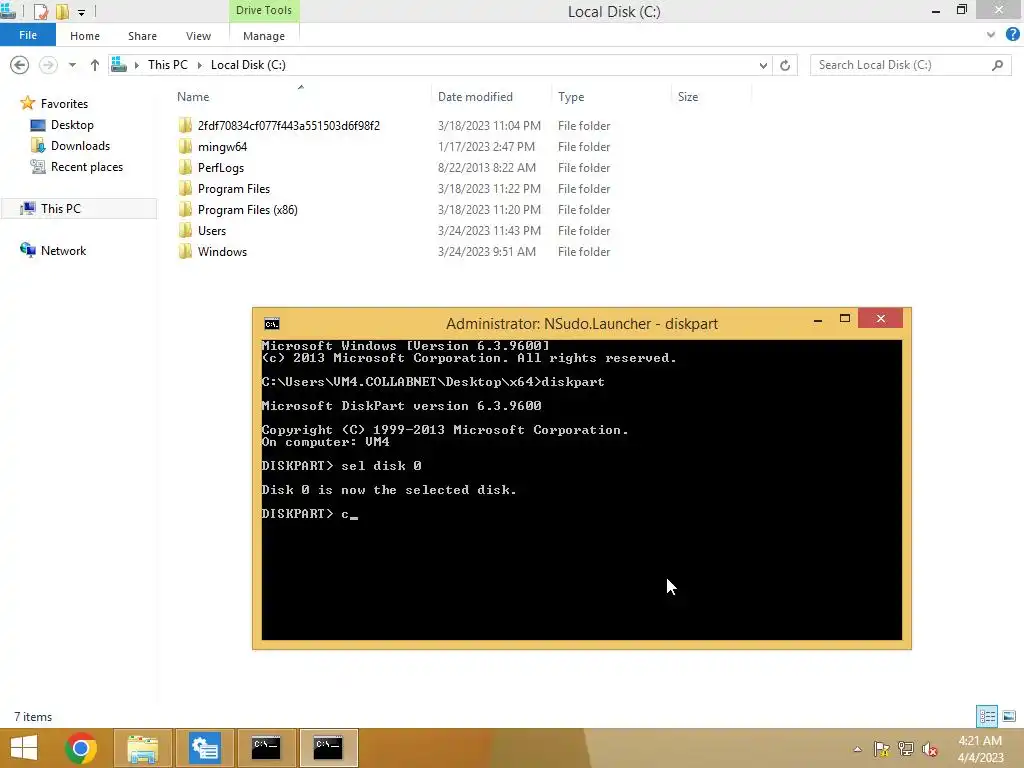Click the 8/22/2013 8:22 AM date cell
The image size is (1024, 768).
click(x=487, y=168)
